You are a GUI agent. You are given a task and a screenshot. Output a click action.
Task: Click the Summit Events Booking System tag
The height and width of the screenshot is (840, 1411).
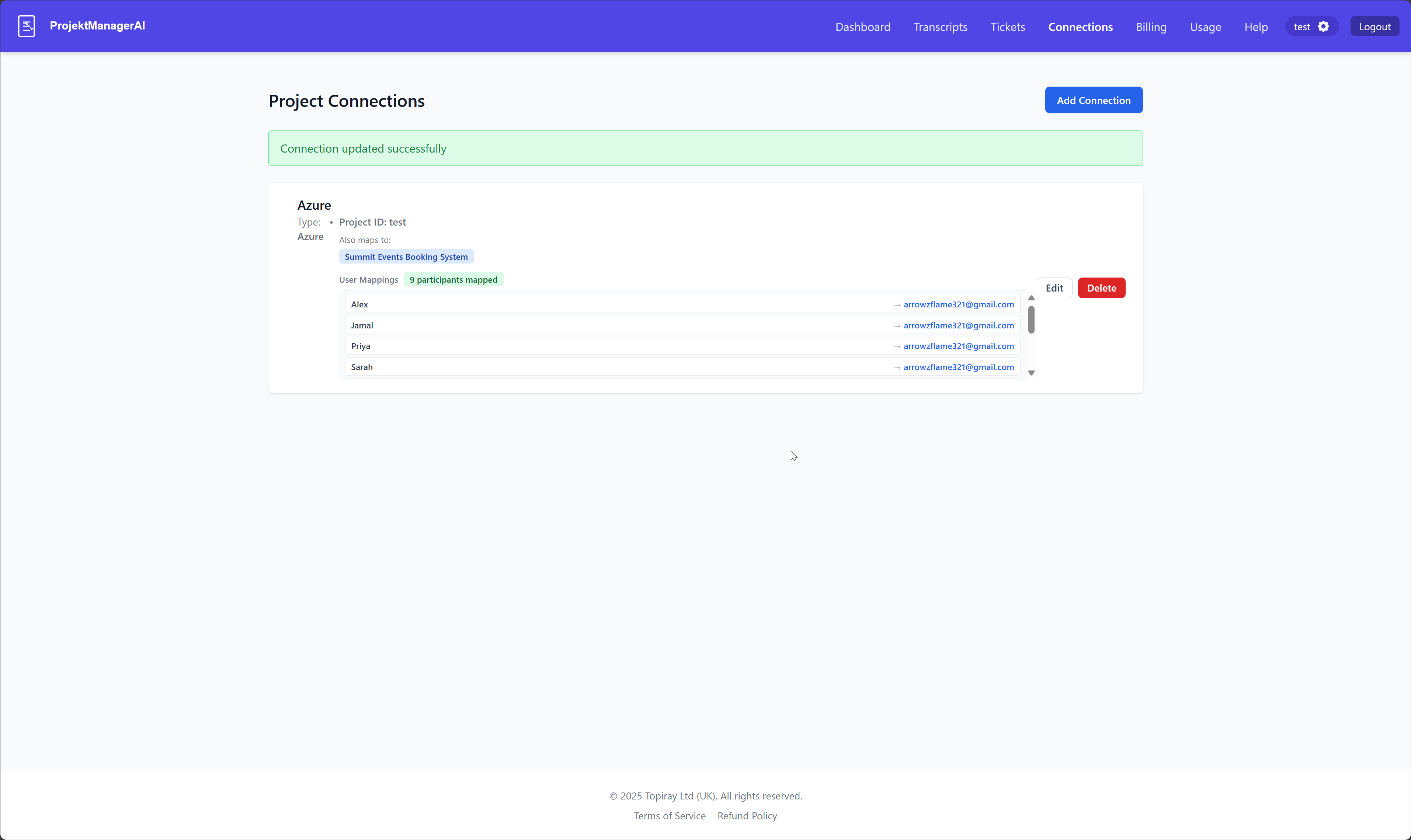(x=406, y=257)
